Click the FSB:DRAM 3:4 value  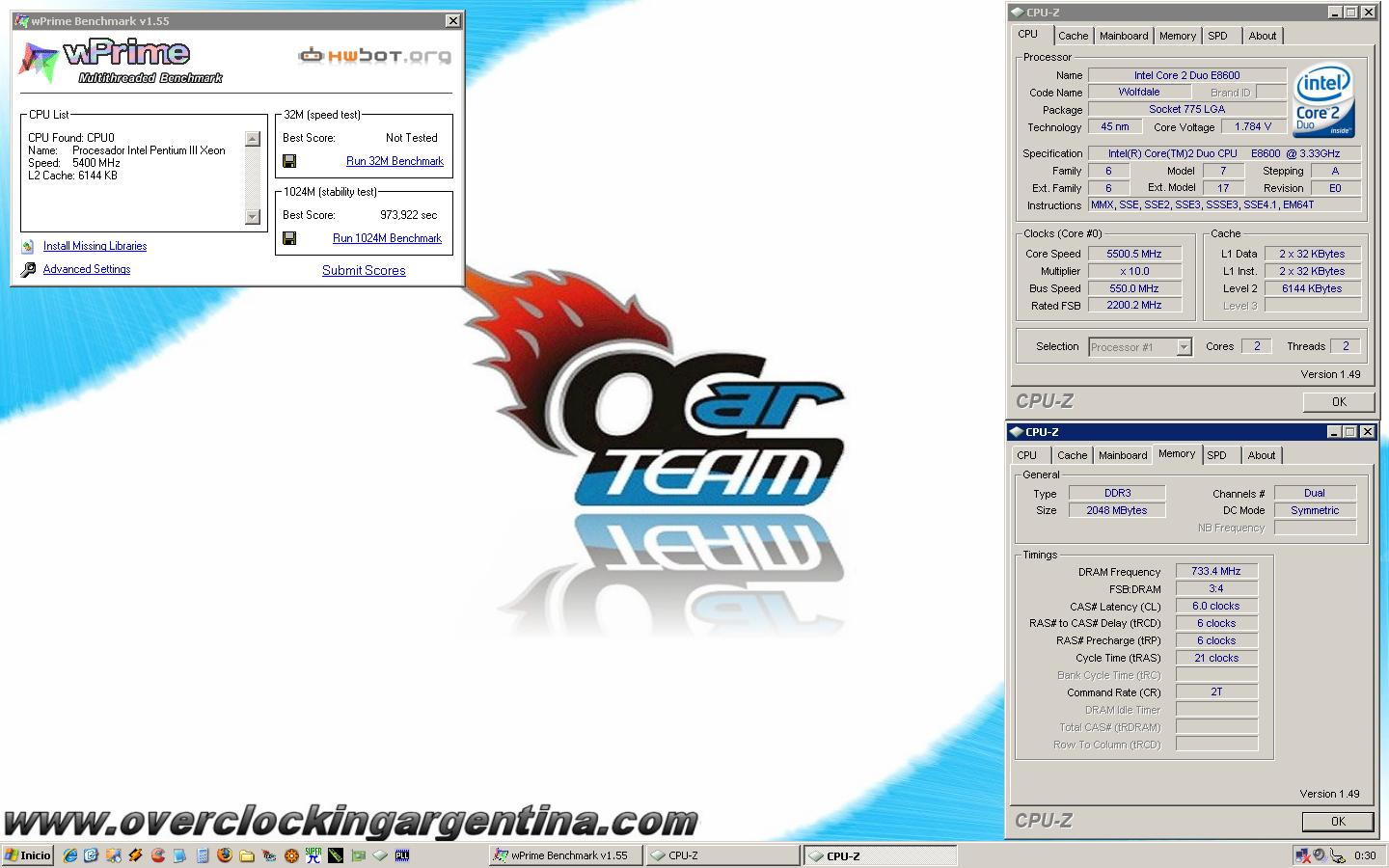point(1216,588)
